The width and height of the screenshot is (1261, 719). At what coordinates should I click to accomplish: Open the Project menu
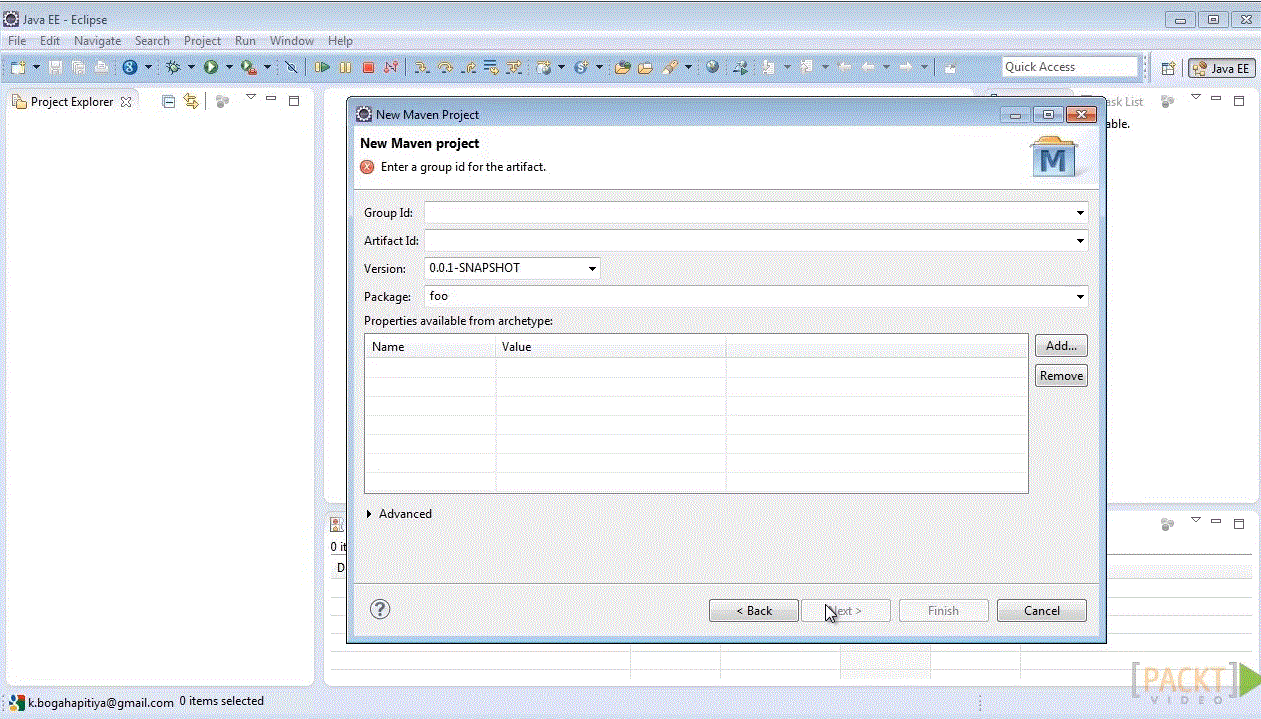[202, 41]
